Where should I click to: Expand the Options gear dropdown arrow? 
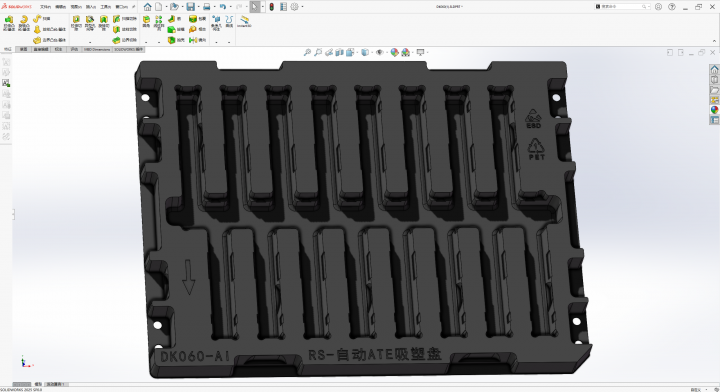tap(302, 7)
